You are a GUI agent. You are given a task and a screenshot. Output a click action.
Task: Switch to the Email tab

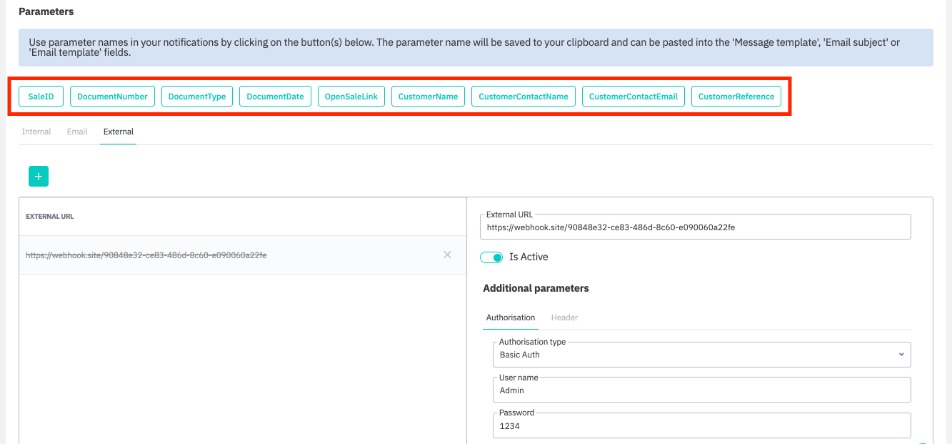(x=77, y=131)
